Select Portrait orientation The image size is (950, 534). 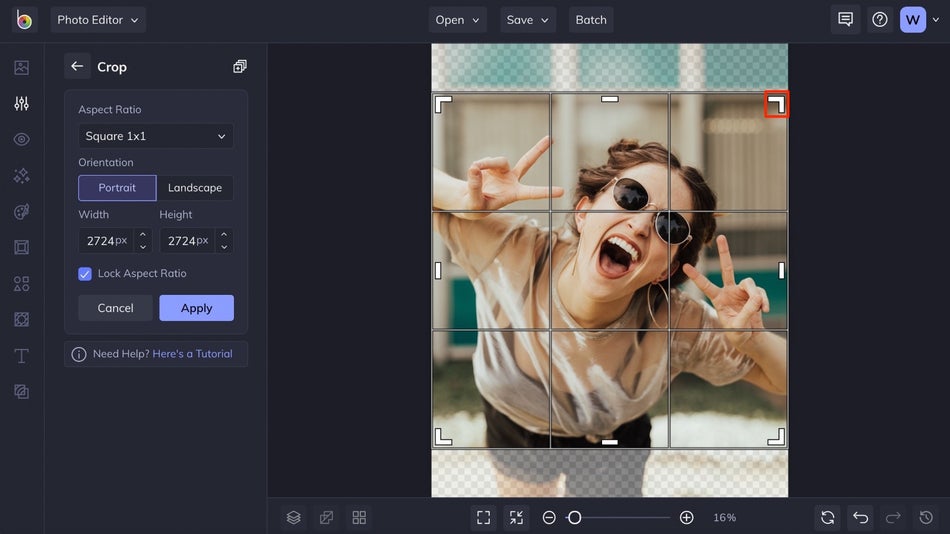pos(117,188)
